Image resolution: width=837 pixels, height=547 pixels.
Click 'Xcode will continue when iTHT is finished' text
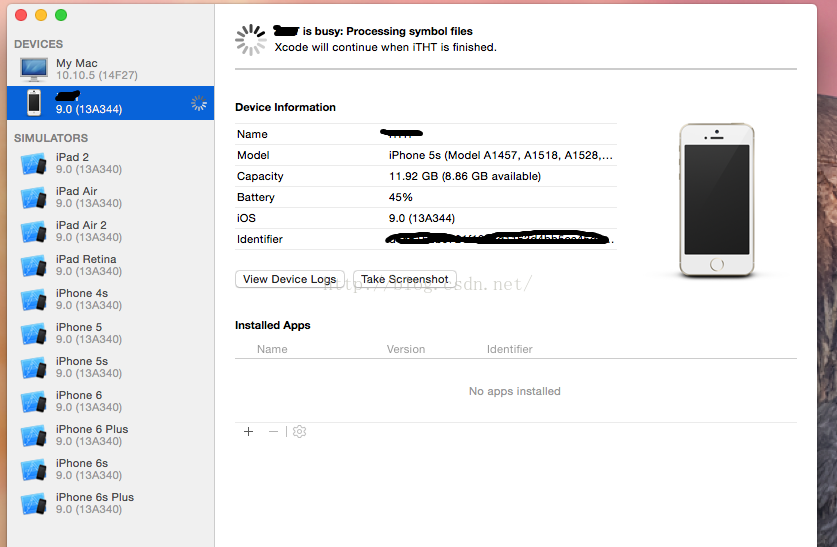tap(385, 47)
